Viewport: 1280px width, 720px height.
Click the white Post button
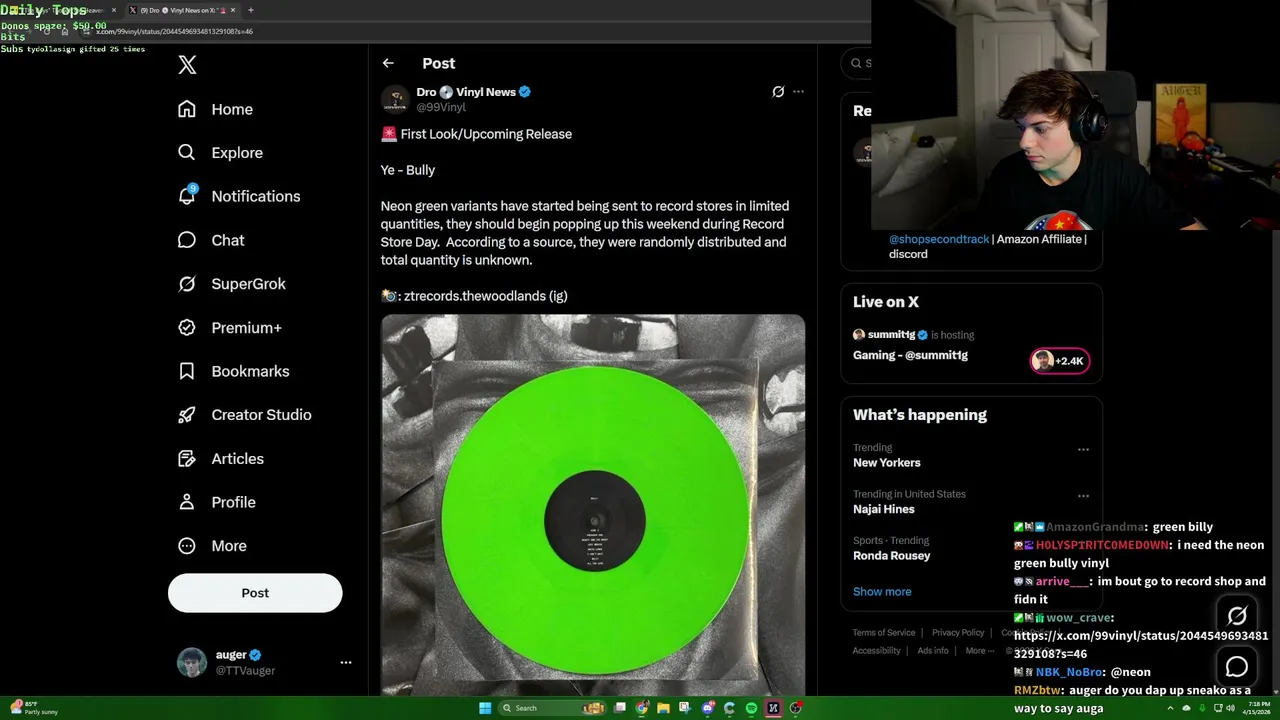click(255, 593)
